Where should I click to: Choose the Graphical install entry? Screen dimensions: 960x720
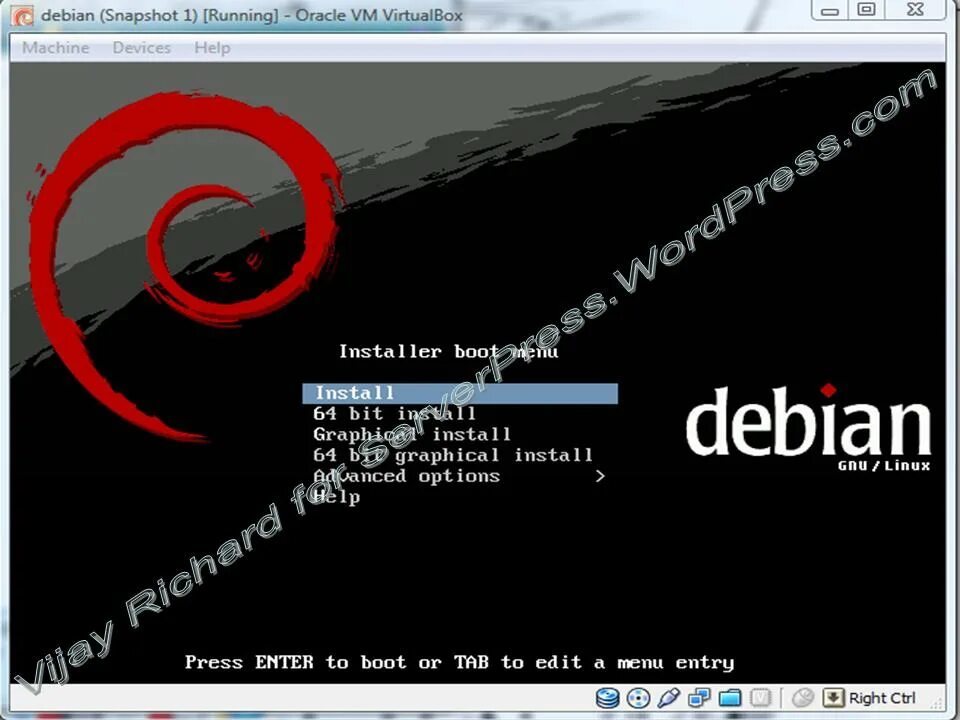[412, 435]
